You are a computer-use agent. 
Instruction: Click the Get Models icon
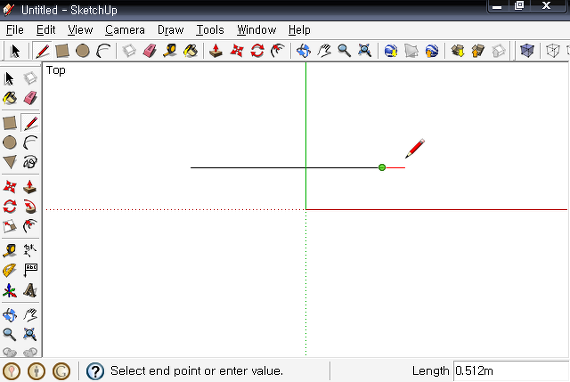click(458, 51)
